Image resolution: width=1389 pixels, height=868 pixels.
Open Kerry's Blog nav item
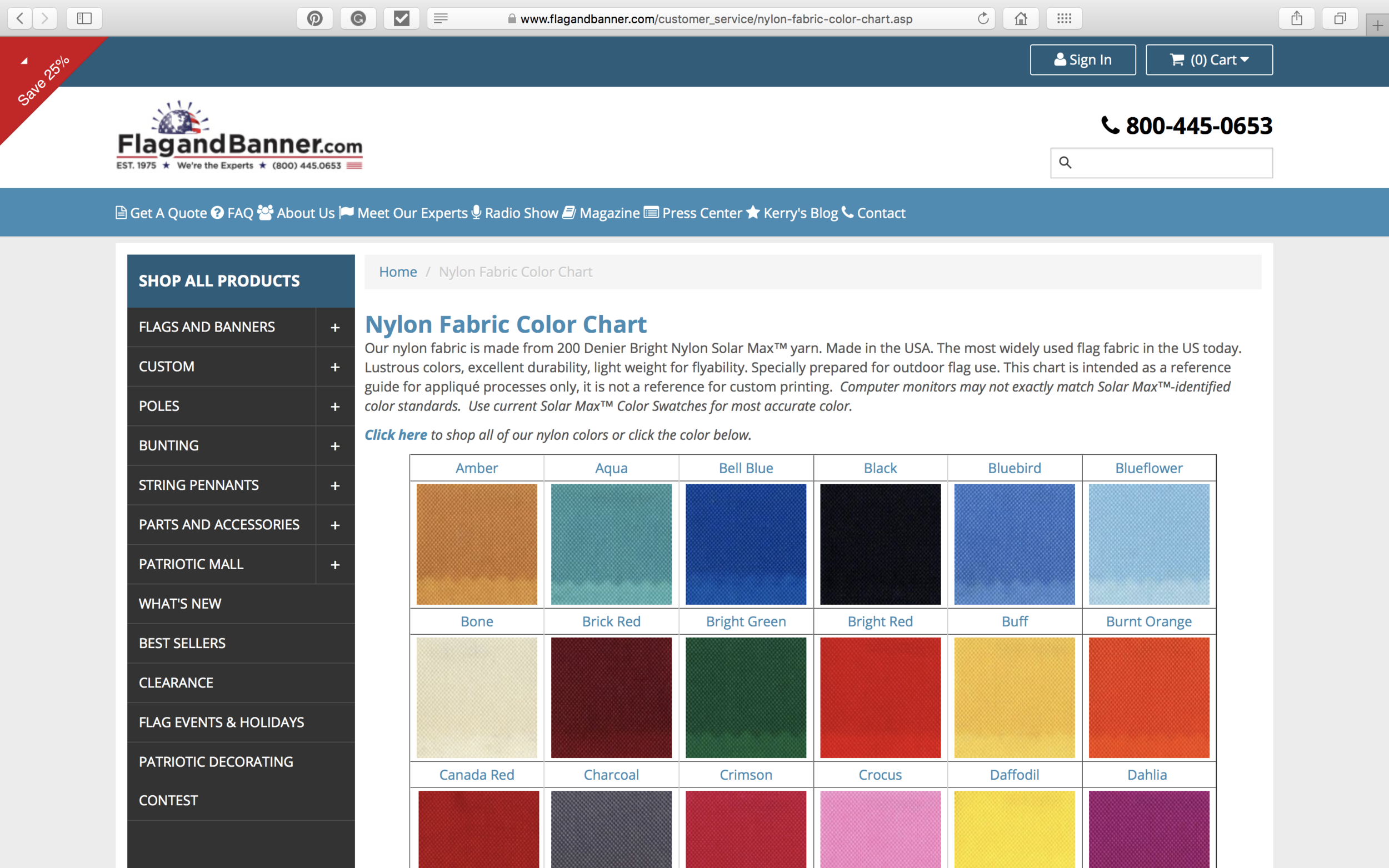click(792, 213)
